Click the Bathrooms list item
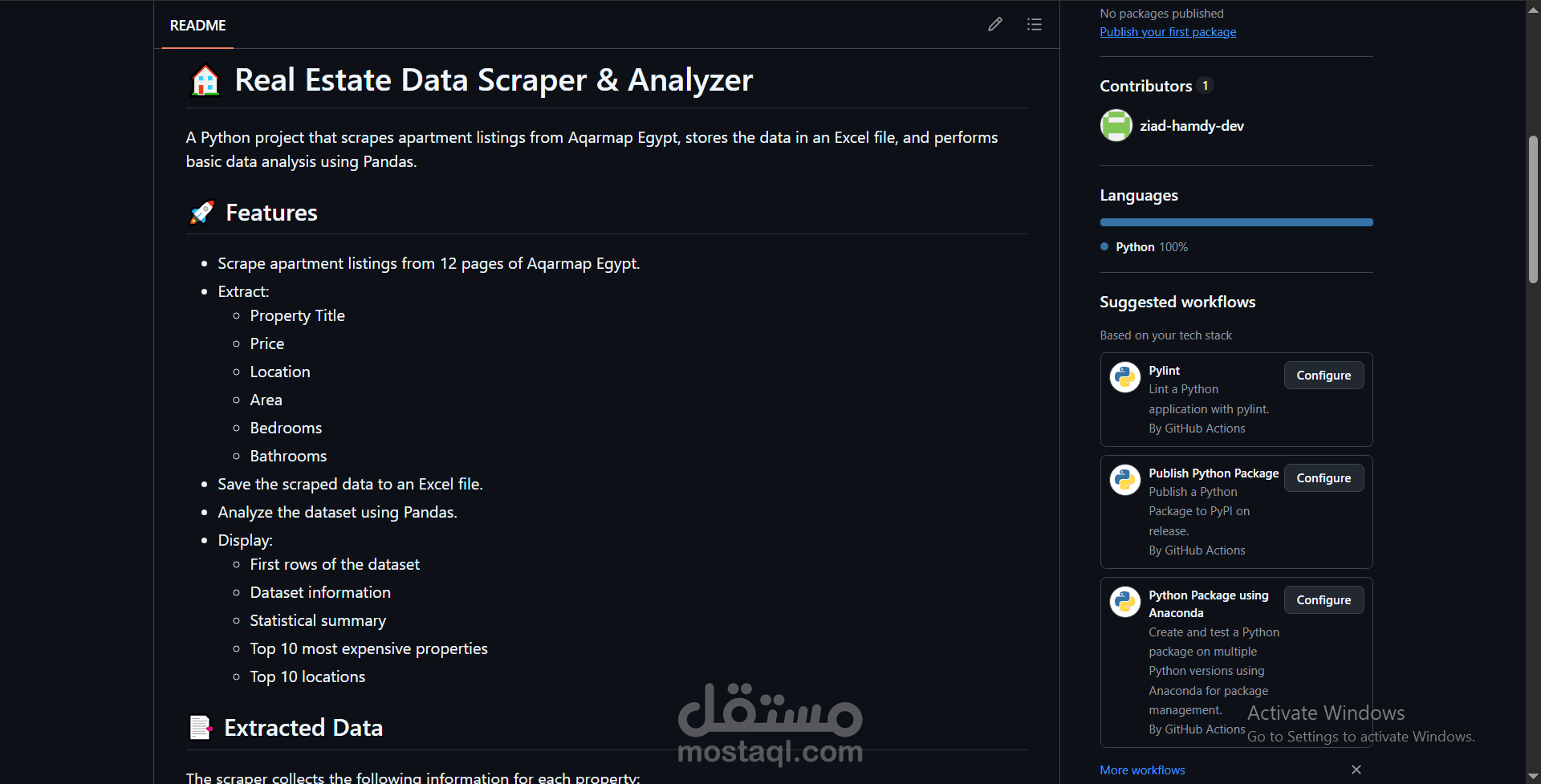The image size is (1541, 784). (288, 456)
